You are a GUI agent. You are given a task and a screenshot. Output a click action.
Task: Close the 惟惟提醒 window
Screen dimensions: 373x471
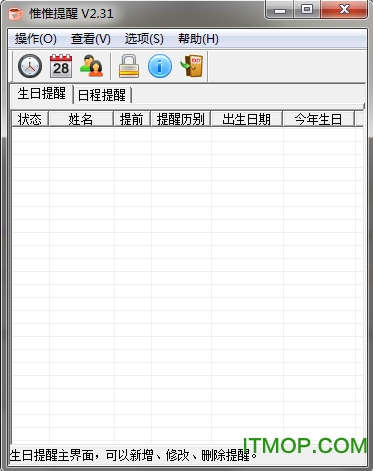click(344, 10)
